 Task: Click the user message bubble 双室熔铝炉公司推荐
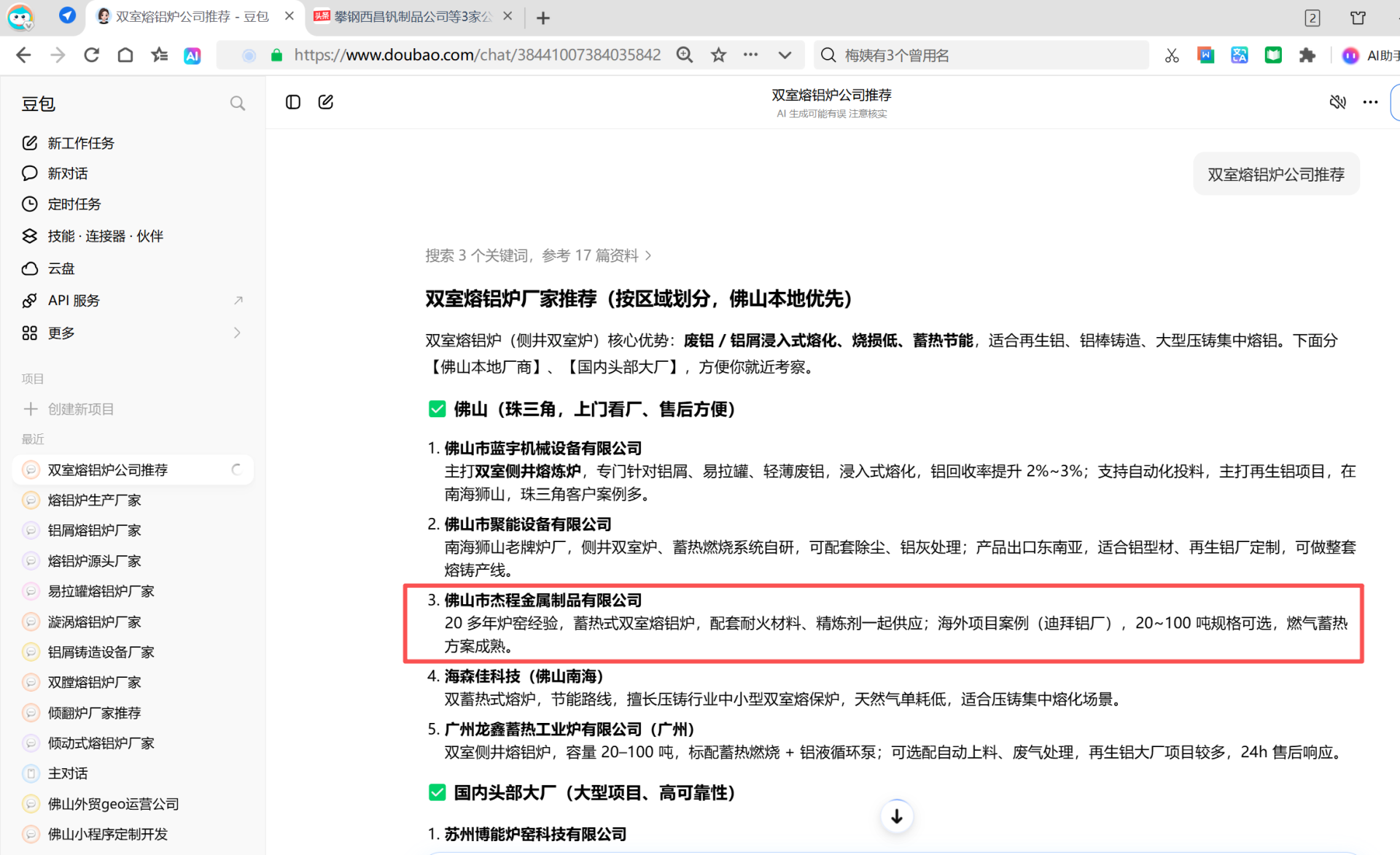tap(1276, 174)
